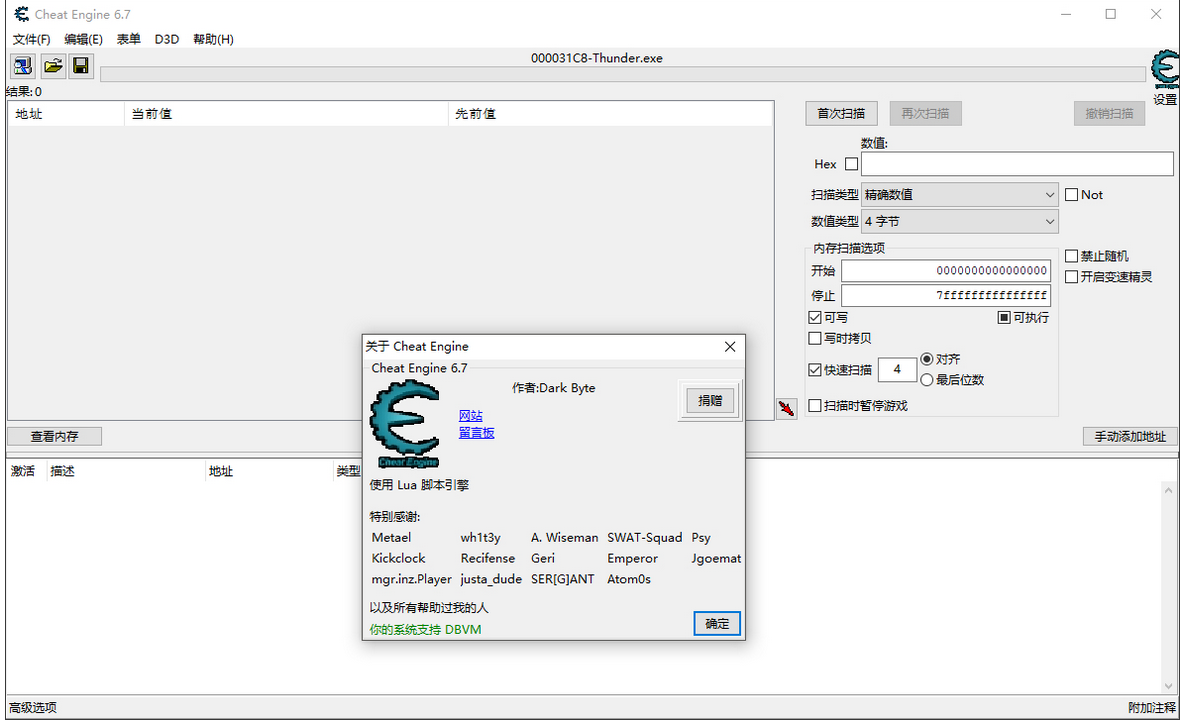Image resolution: width=1180 pixels, height=721 pixels.
Task: Click the 数值 input field
Action: [1017, 163]
